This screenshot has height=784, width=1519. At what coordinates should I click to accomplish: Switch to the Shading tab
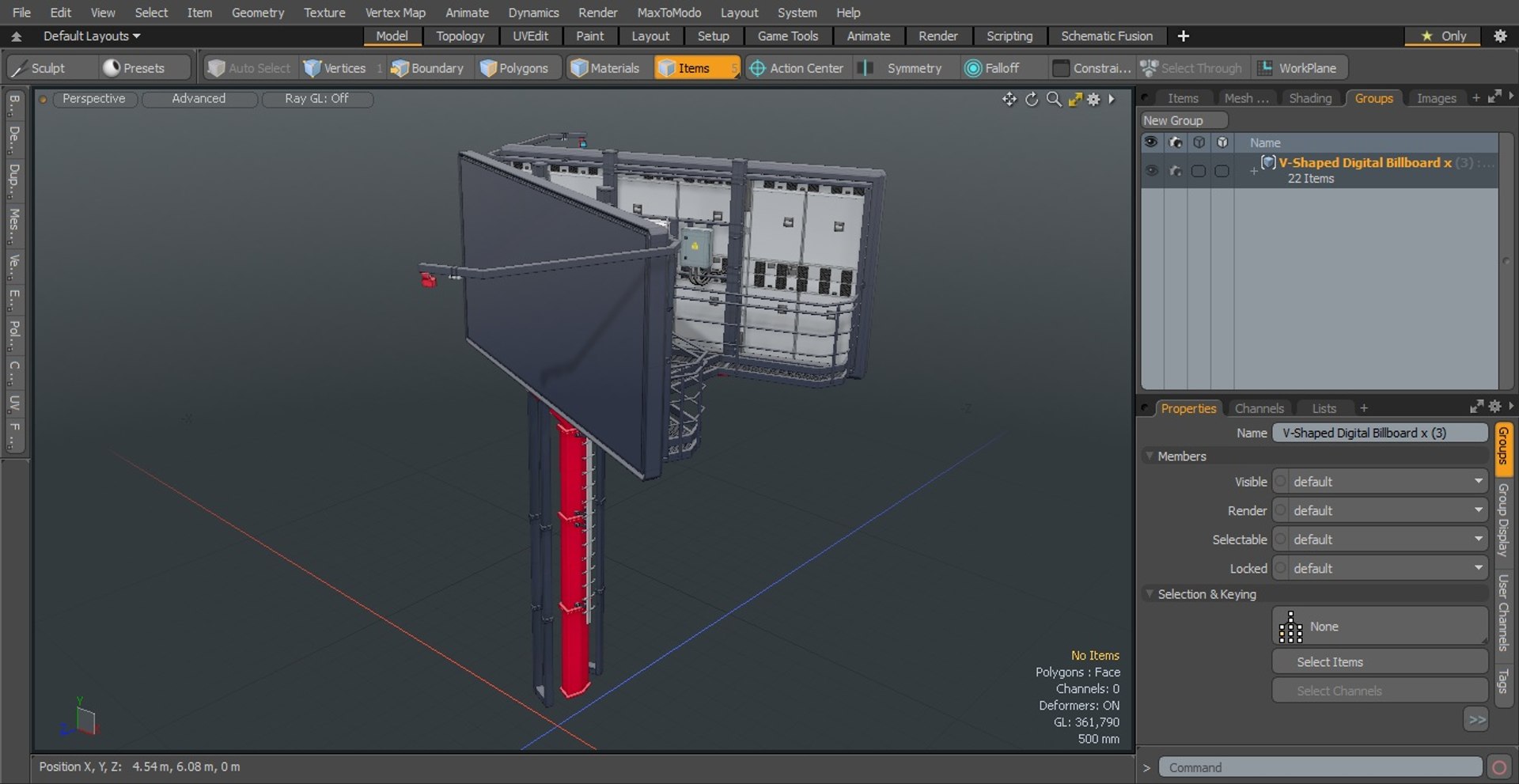pos(1310,98)
